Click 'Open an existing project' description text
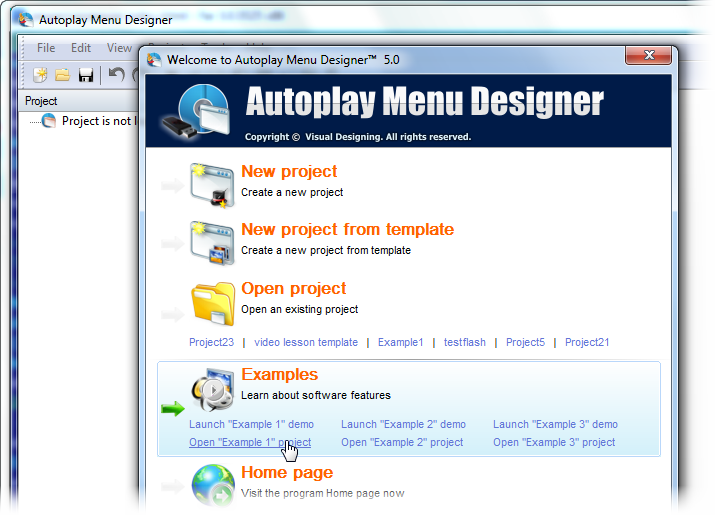This screenshot has width=716, height=516. [300, 309]
